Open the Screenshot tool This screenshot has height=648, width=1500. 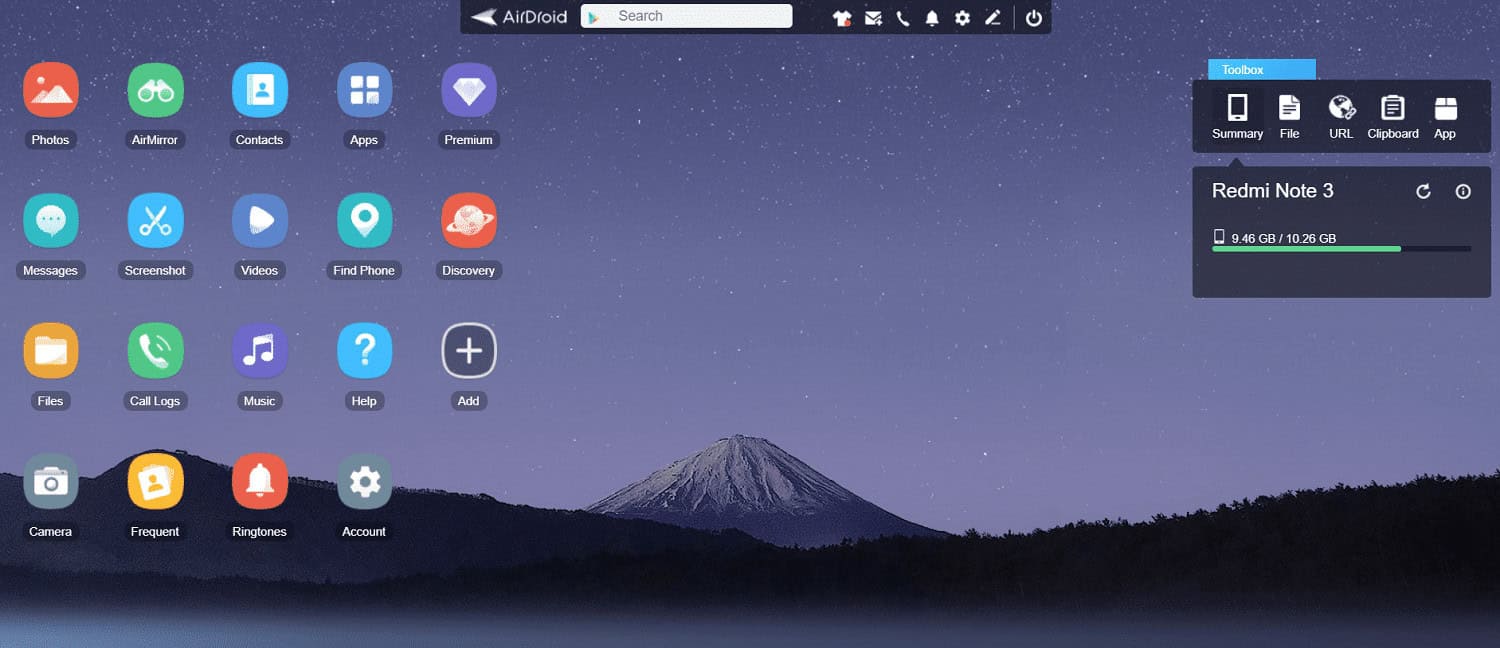point(155,220)
